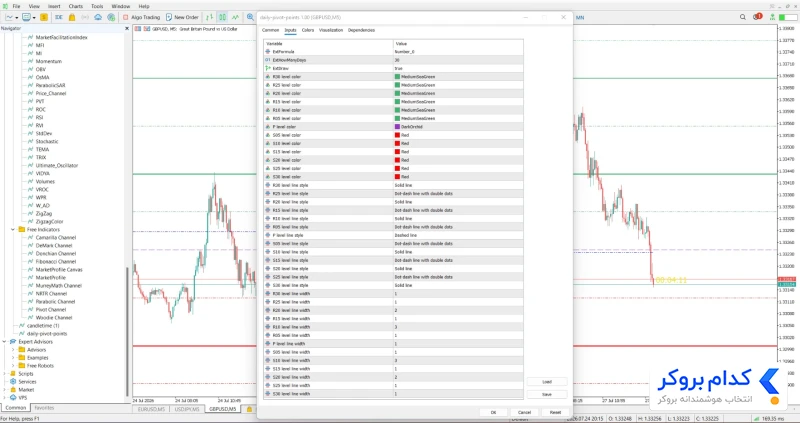Switch to the Common tab in dialog

pos(270,30)
